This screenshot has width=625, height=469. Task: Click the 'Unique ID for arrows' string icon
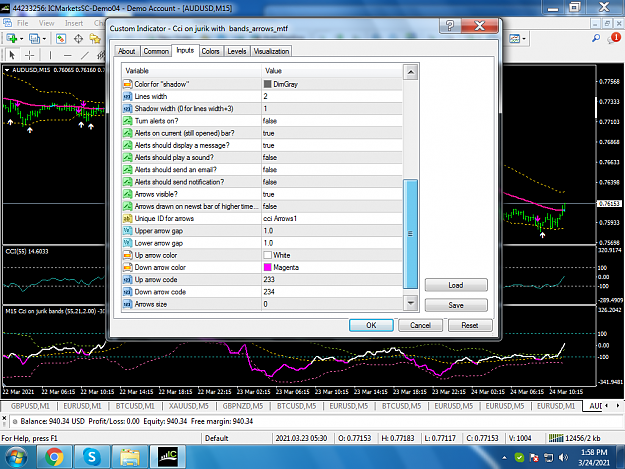pyautogui.click(x=128, y=219)
